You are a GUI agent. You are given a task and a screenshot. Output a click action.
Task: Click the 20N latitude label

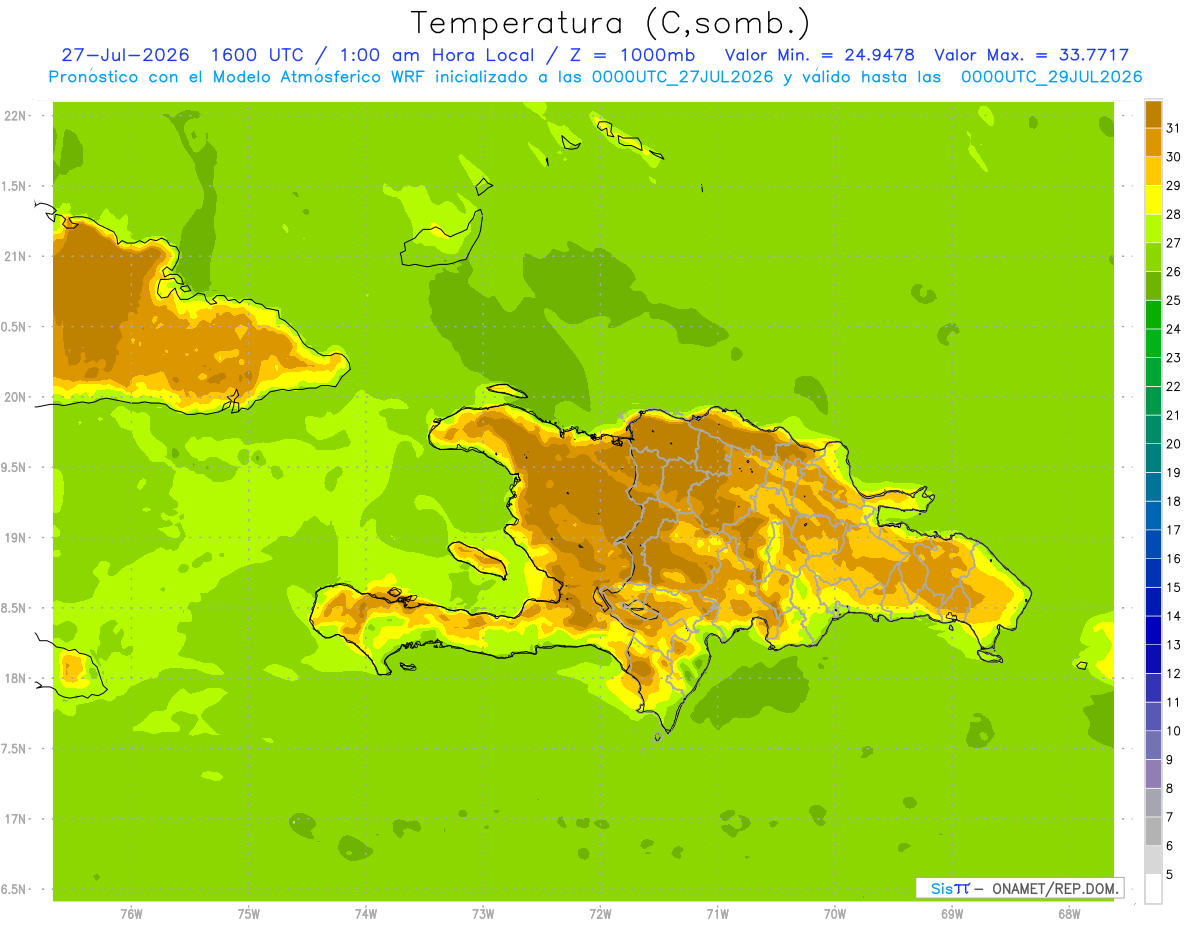[x=13, y=397]
